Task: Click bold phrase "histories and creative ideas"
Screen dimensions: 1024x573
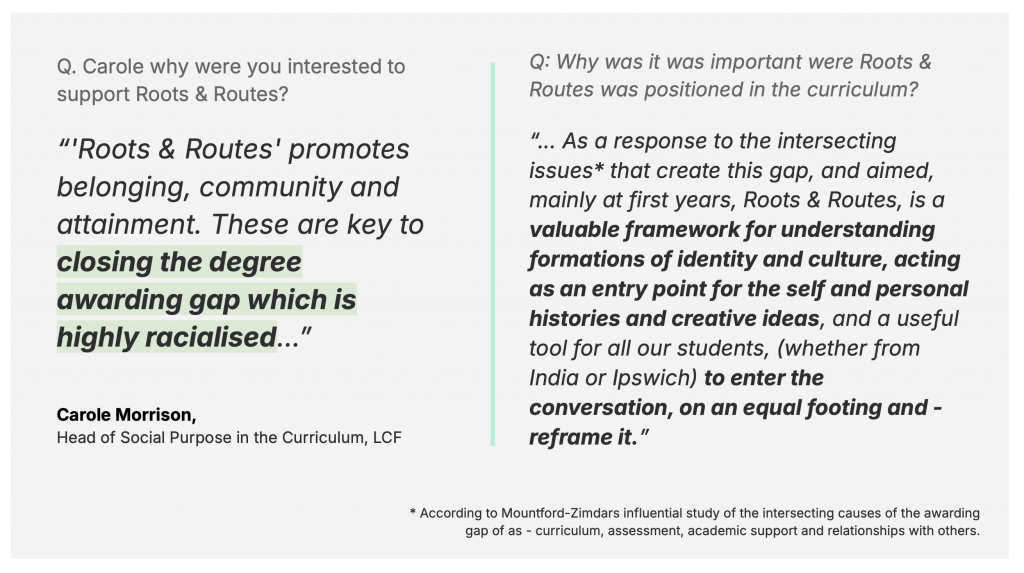Action: (x=674, y=319)
